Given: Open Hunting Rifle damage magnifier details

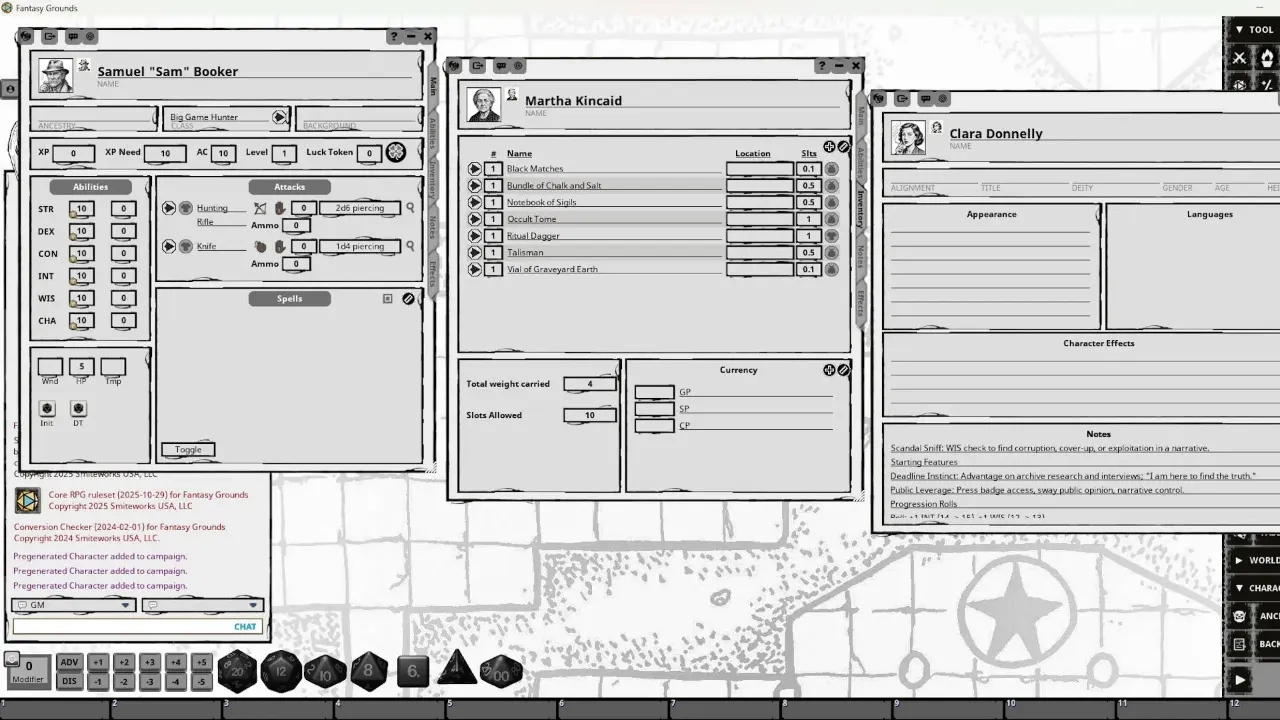Looking at the screenshot, I should click(x=410, y=208).
